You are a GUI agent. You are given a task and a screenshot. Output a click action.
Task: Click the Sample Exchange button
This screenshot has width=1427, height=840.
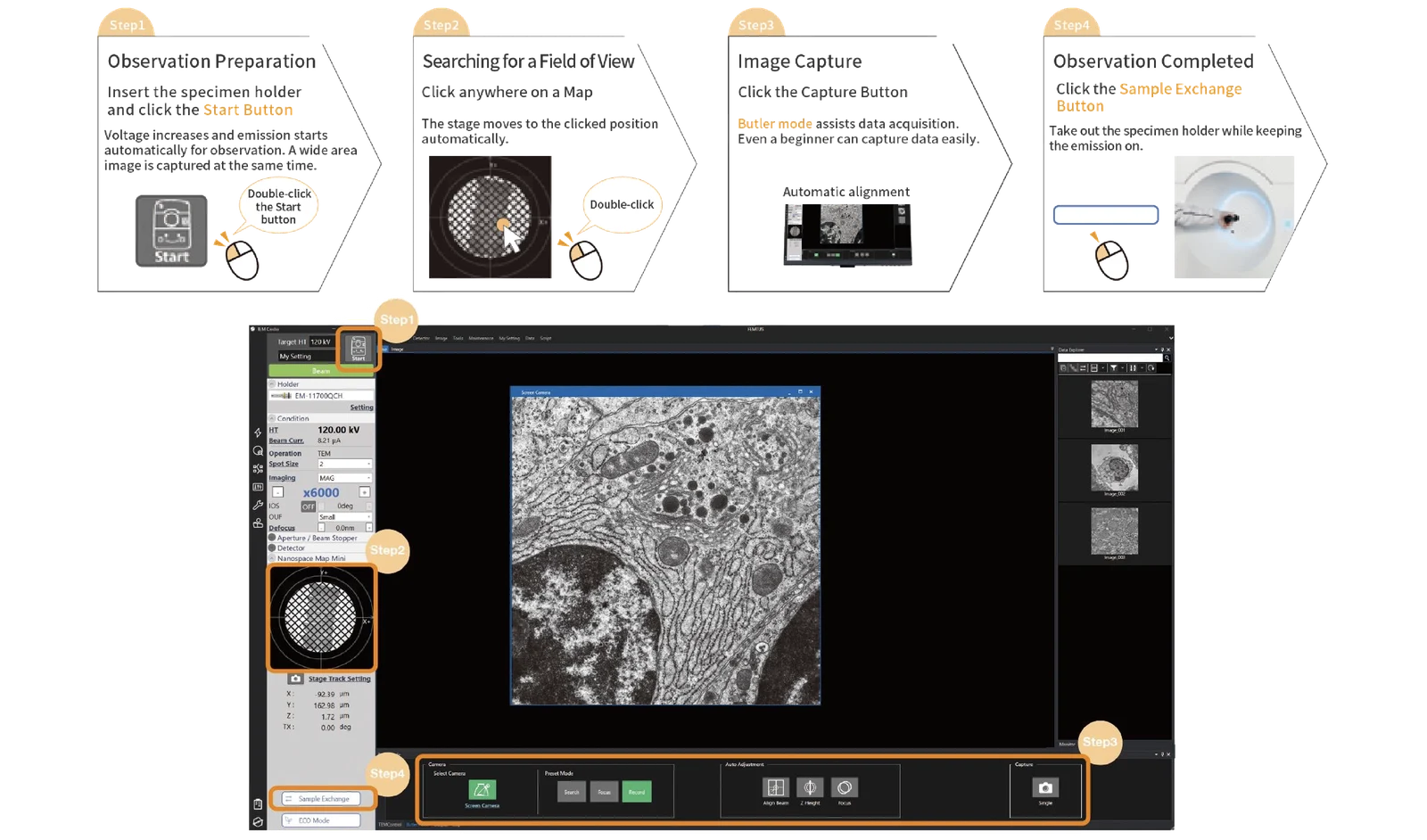point(321,799)
